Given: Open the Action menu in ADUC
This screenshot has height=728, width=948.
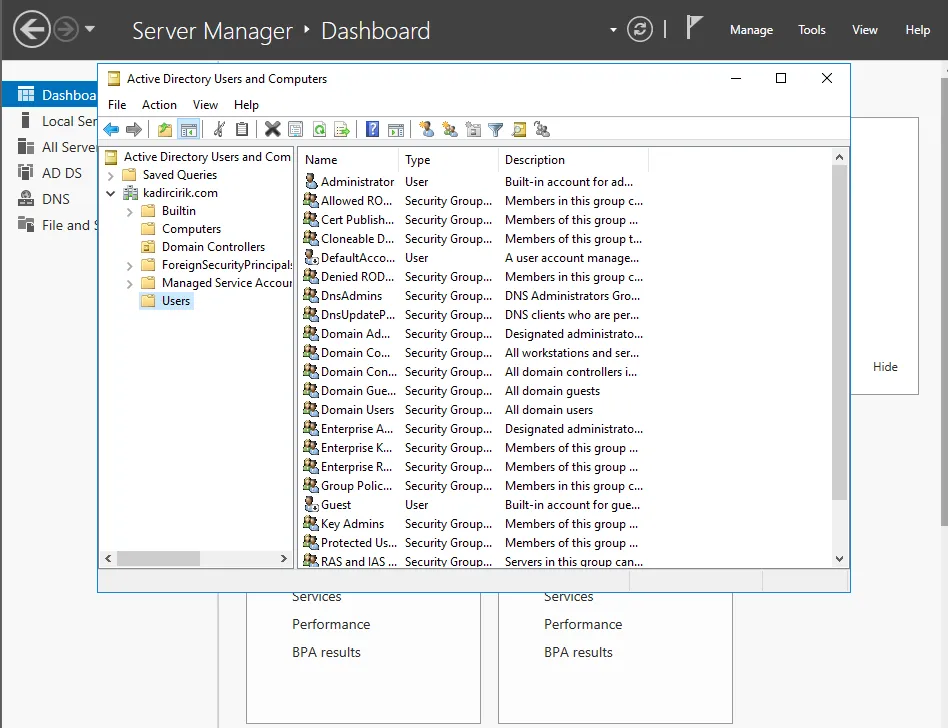Looking at the screenshot, I should click(159, 105).
